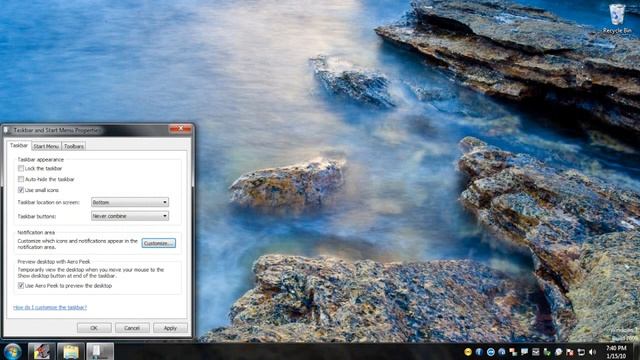
Task: Click the Apply button
Action: coord(170,328)
